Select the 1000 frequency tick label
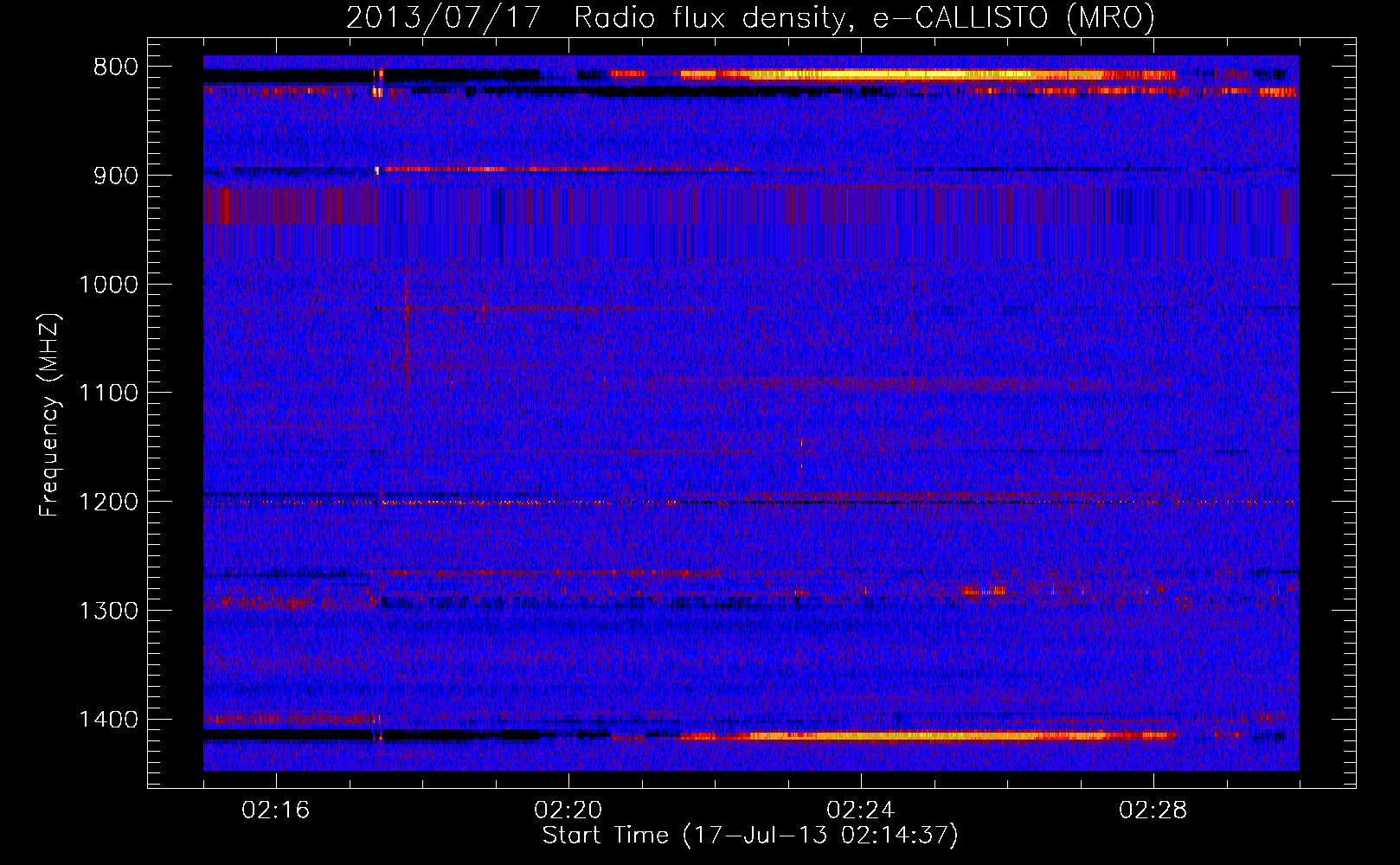 click(108, 285)
